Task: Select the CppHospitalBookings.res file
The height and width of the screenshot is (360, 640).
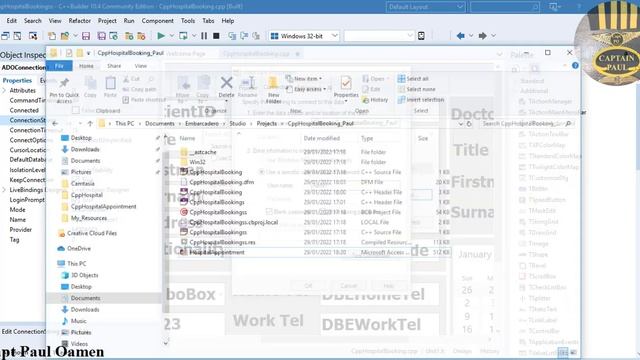Action: coord(222,242)
